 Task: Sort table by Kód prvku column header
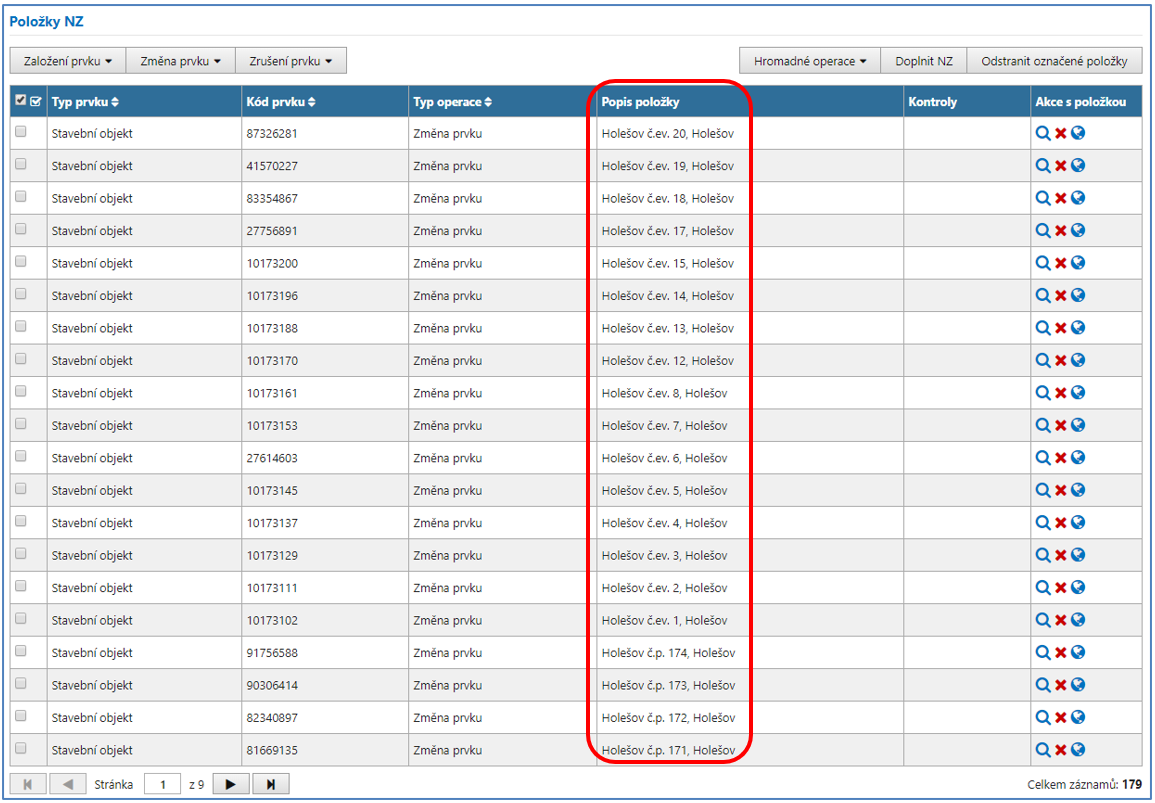(280, 102)
